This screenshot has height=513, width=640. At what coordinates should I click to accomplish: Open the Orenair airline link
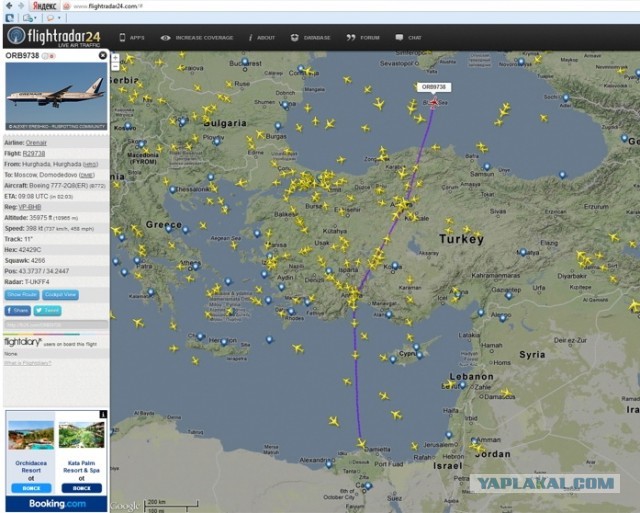pyautogui.click(x=36, y=143)
